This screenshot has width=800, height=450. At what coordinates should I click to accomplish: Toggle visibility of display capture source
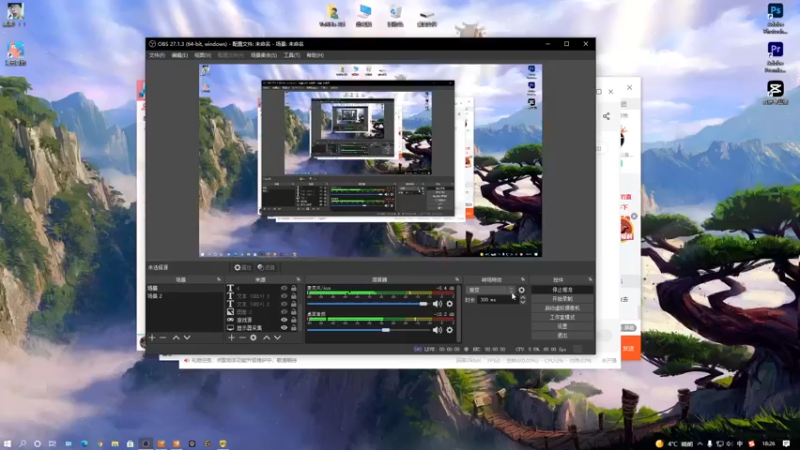284,328
